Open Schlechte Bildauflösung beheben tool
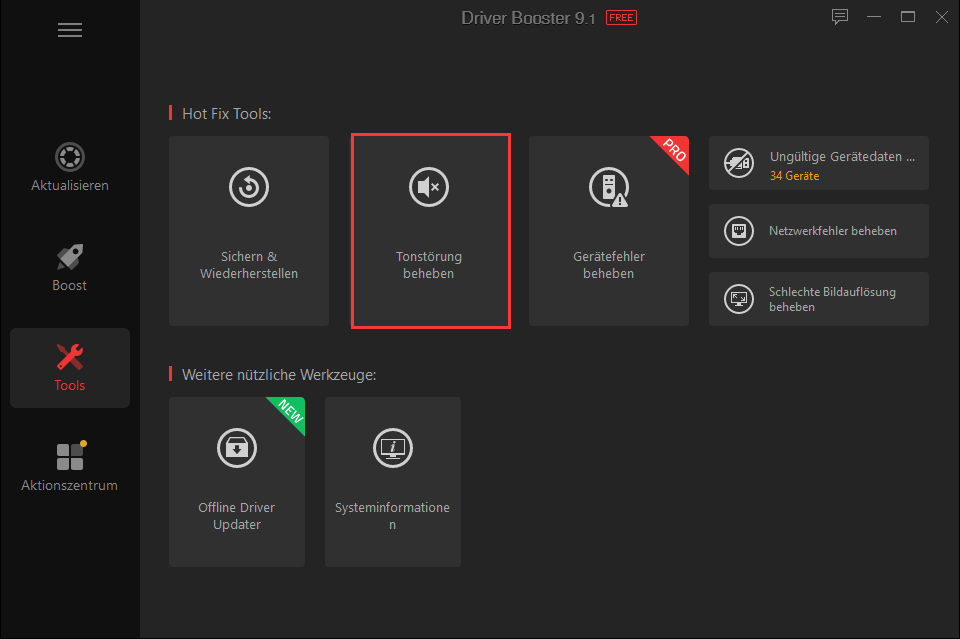Viewport: 960px width, 639px height. pos(819,299)
